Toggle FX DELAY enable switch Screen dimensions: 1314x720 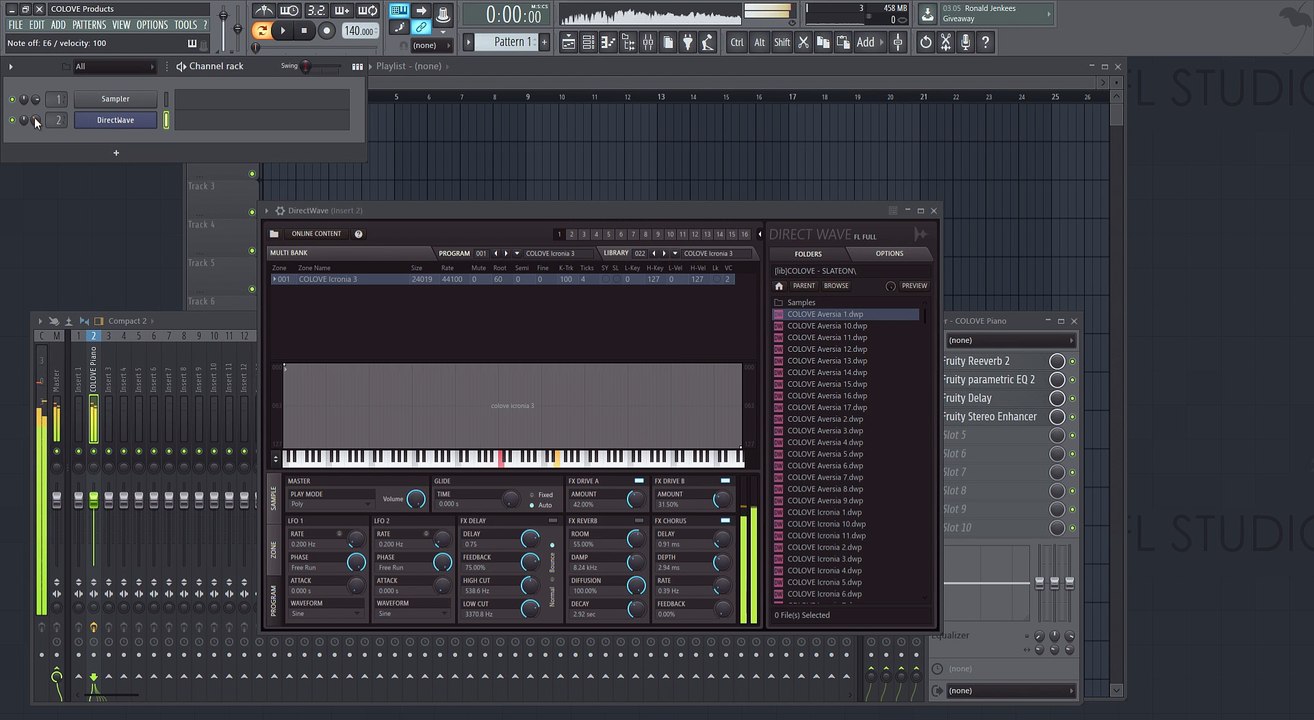click(553, 521)
